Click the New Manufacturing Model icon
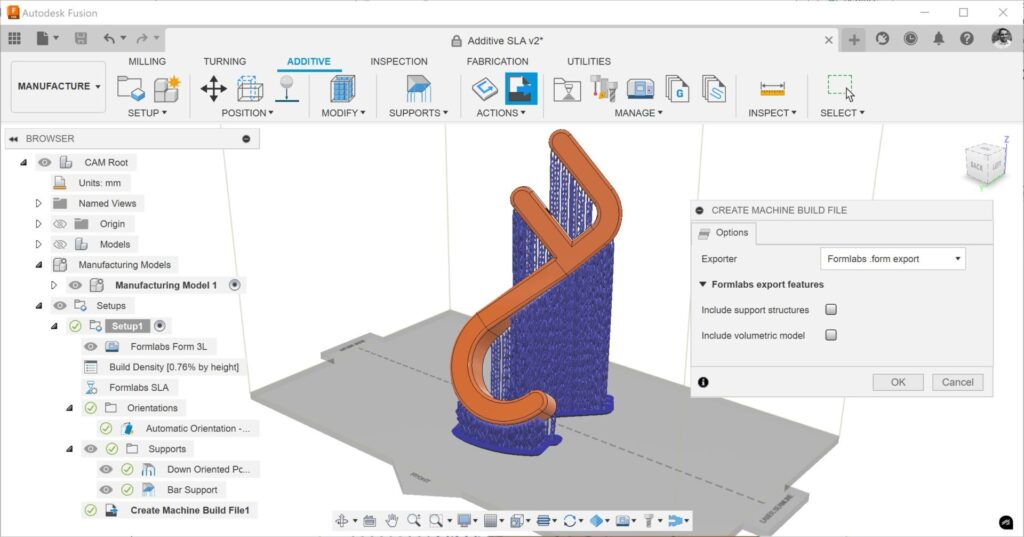Screen dimensions: 1024x537 coord(167,88)
